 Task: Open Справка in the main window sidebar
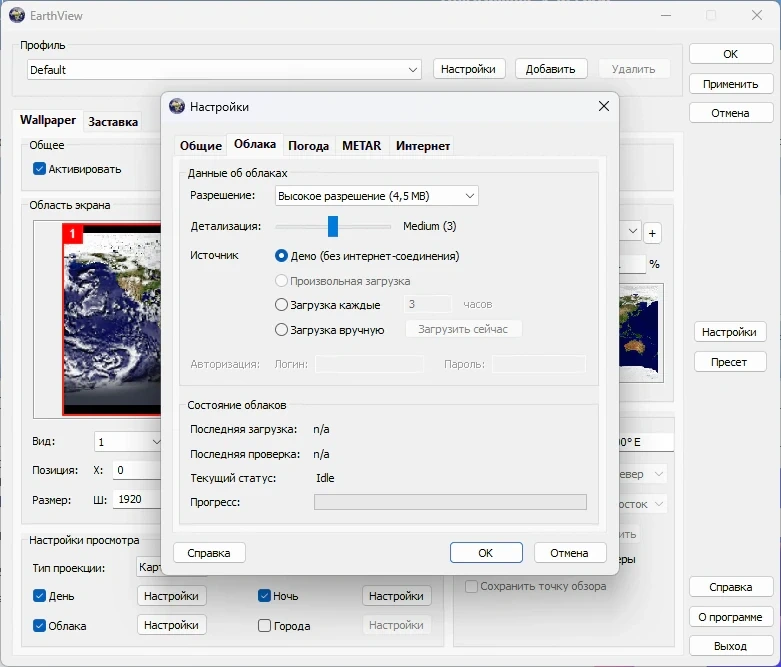click(x=731, y=587)
